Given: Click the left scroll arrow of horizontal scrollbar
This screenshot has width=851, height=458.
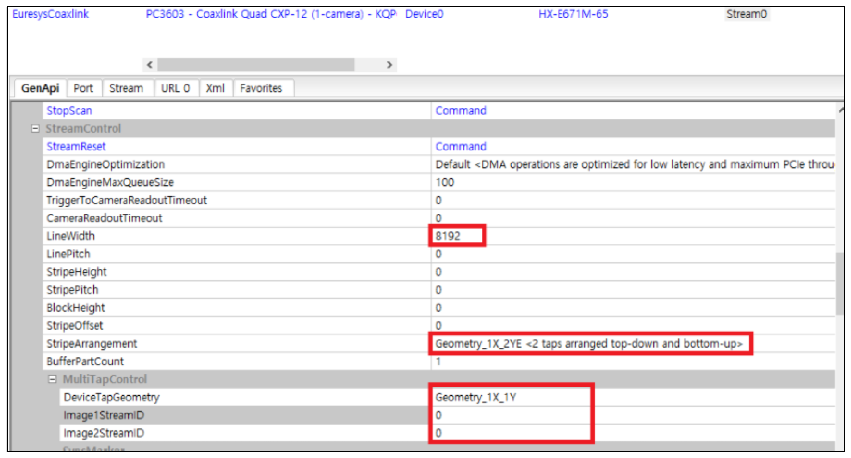Looking at the screenshot, I should point(150,65).
